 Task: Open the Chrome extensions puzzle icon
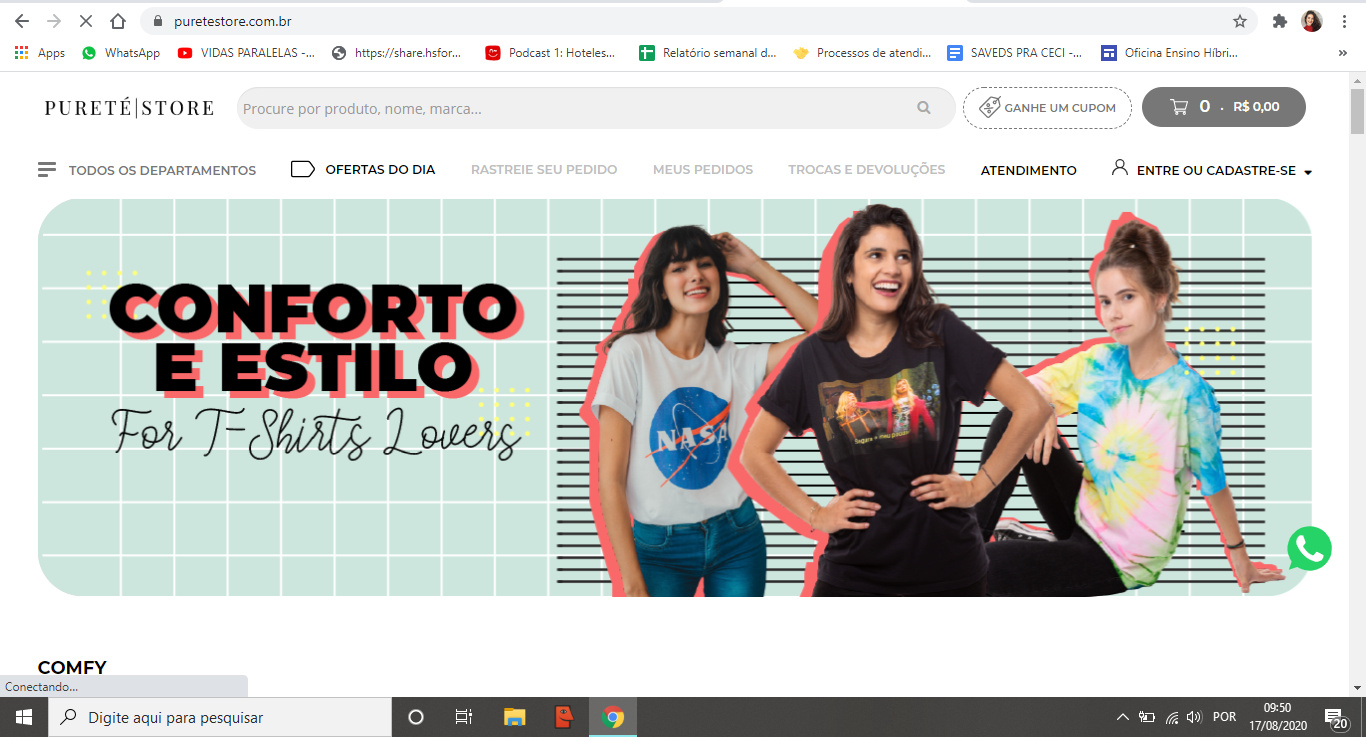click(1279, 21)
